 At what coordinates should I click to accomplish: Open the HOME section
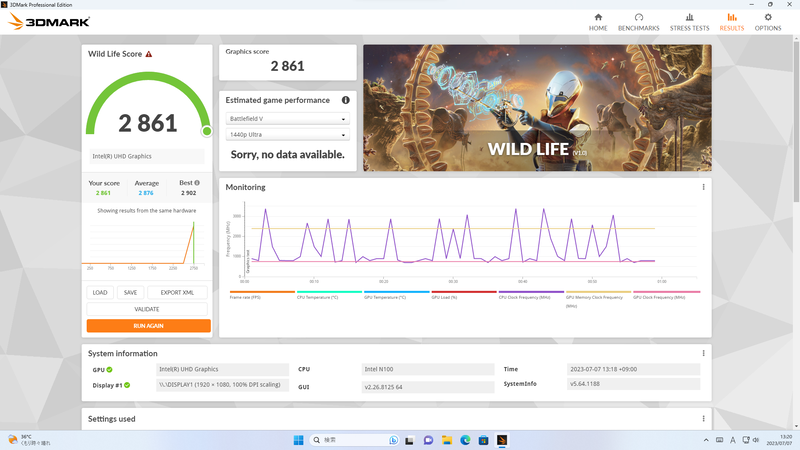[598, 22]
